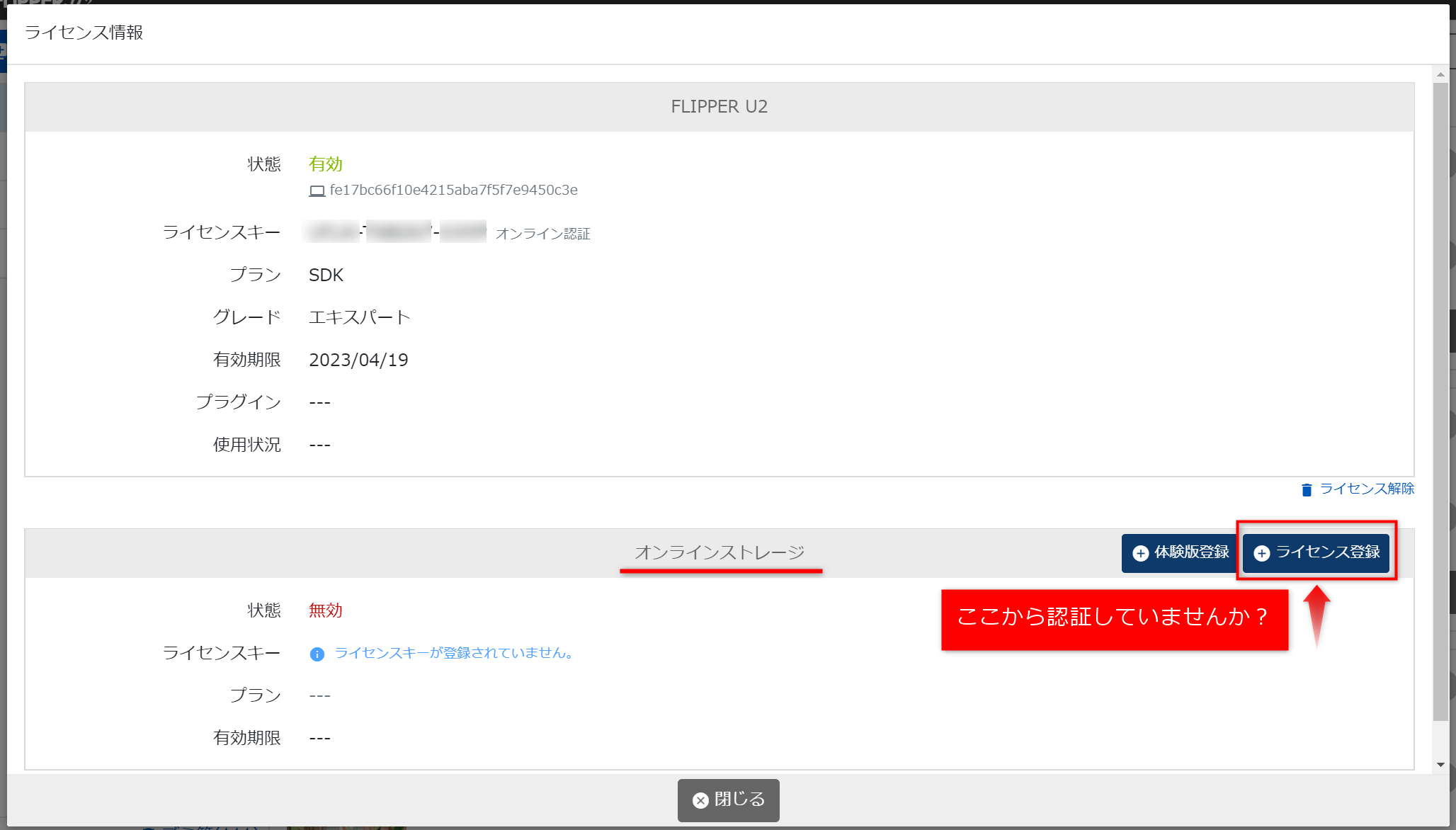This screenshot has width=1456, height=830.
Task: Click the FLIPPER U2 section header
Action: 719,107
